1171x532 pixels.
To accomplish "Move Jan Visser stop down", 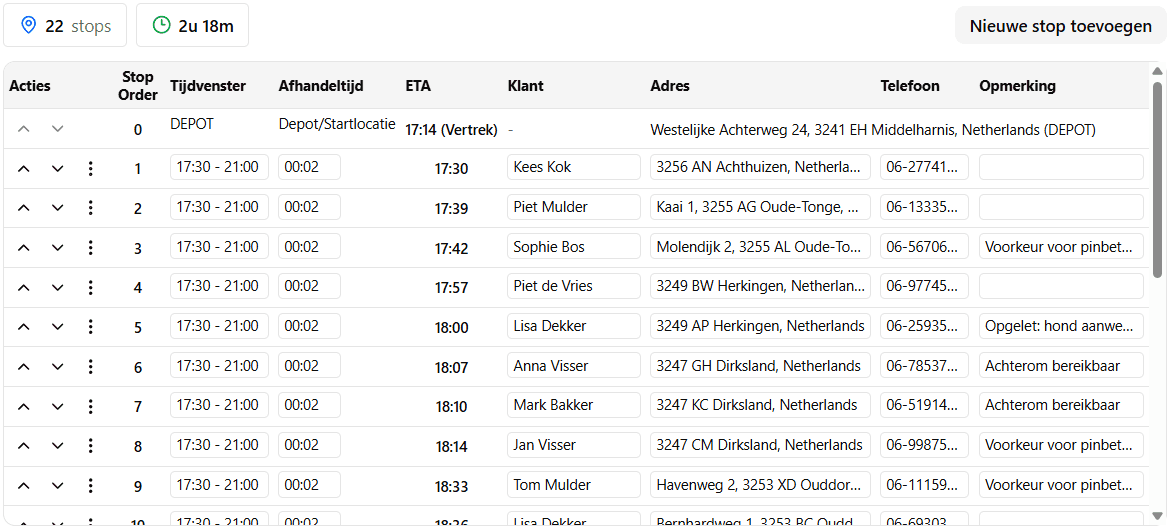I will (57, 446).
